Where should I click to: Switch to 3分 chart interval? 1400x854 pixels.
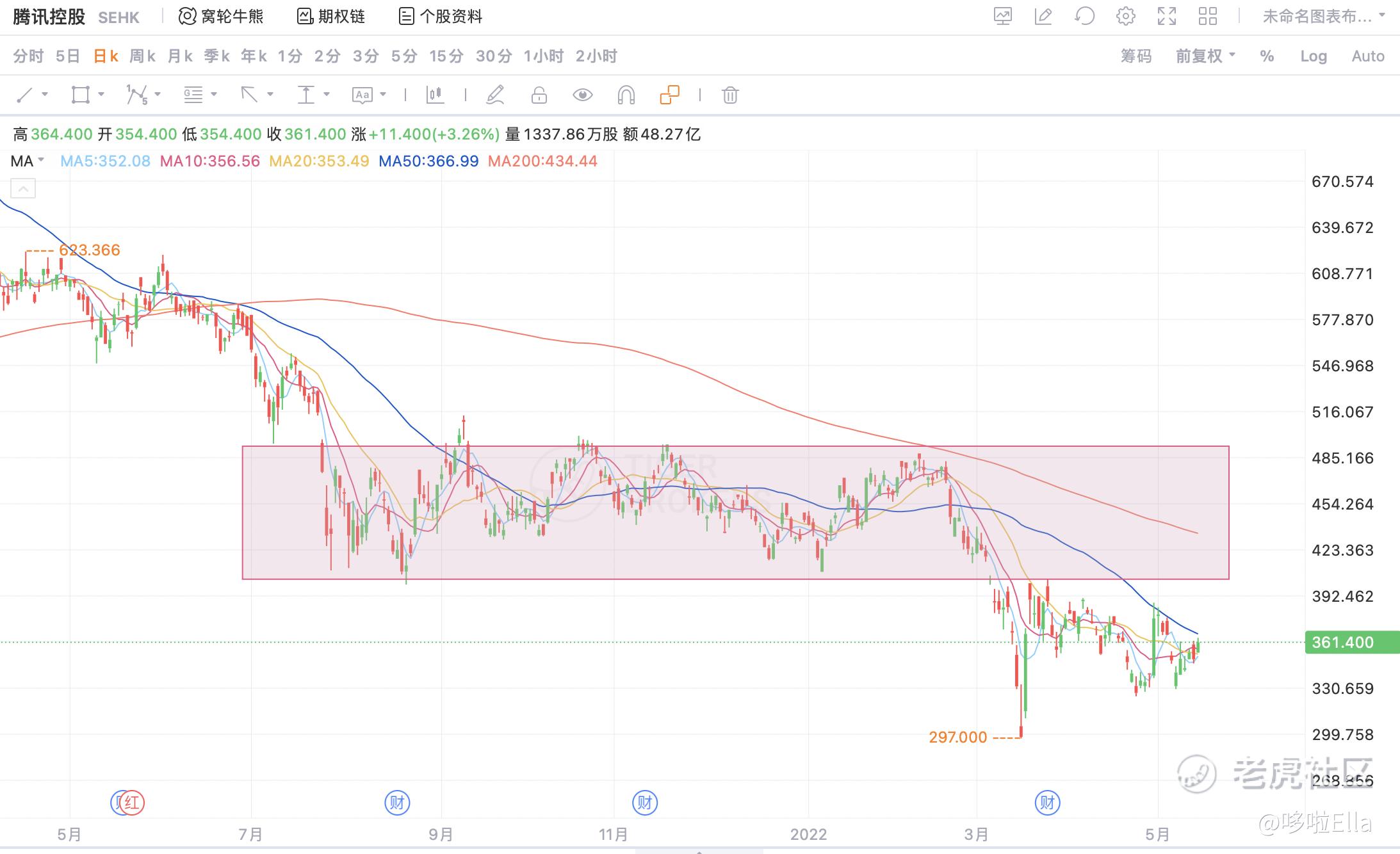tap(366, 56)
